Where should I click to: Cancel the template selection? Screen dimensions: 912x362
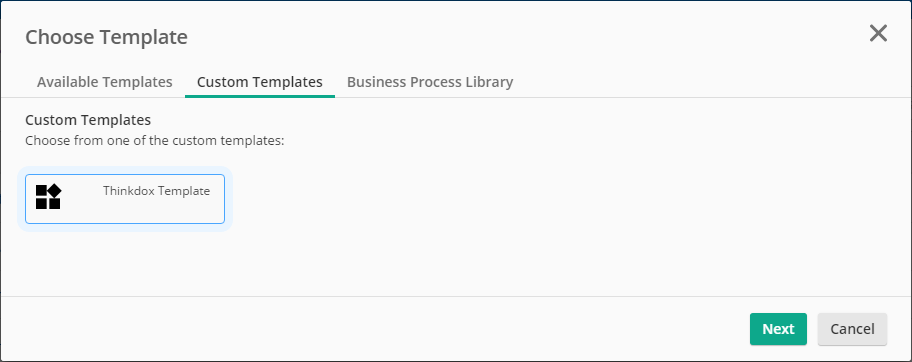[x=852, y=329]
